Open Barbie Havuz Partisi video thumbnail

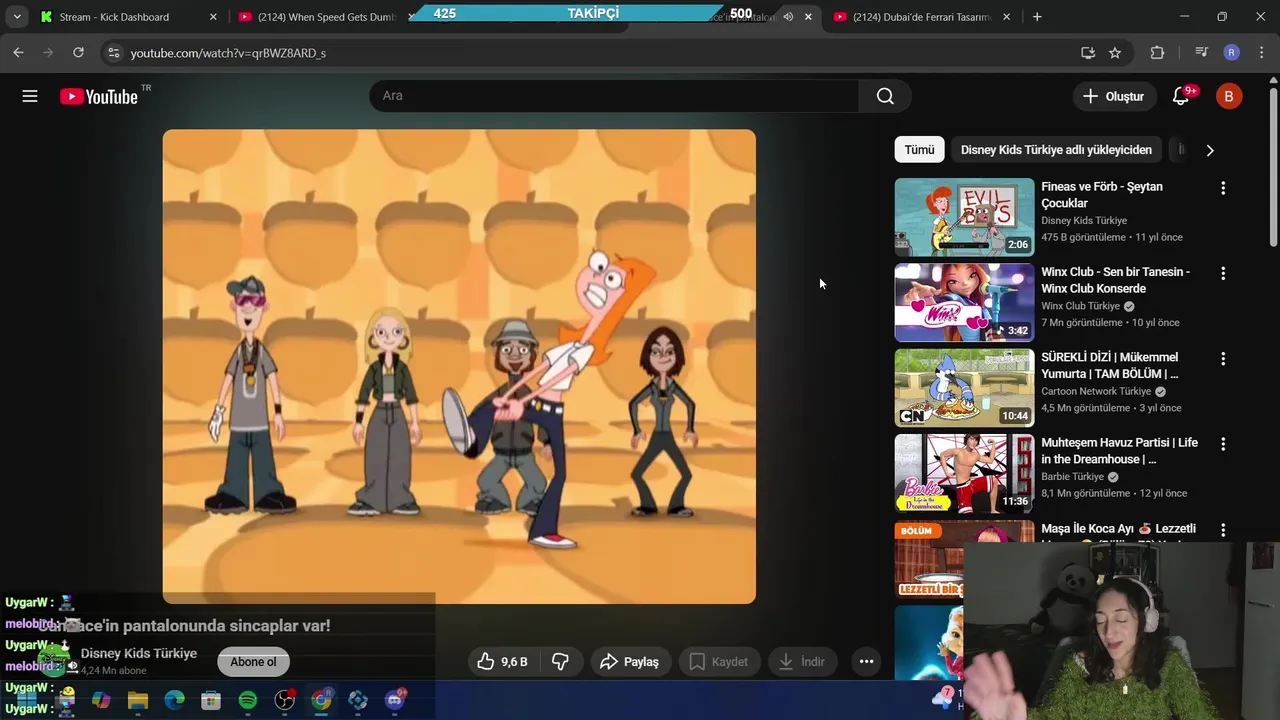click(x=964, y=473)
